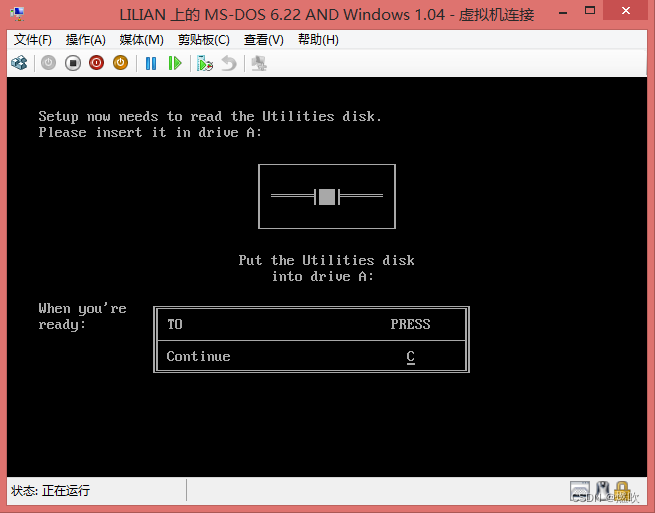The width and height of the screenshot is (655, 513).
Task: Click the floppy disk drive illustration
Action: [327, 196]
